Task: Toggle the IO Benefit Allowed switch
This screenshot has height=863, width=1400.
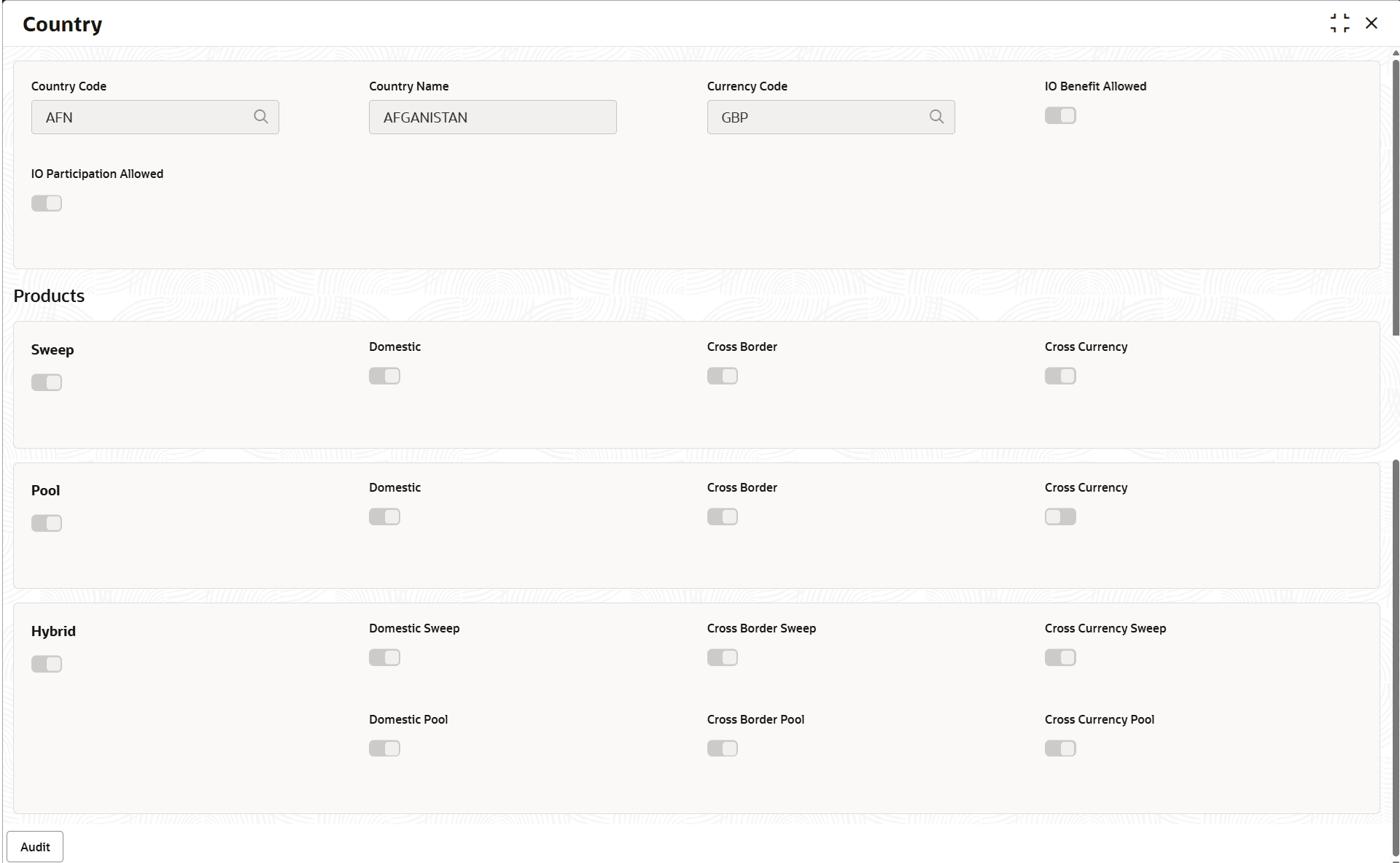Action: 1060,116
